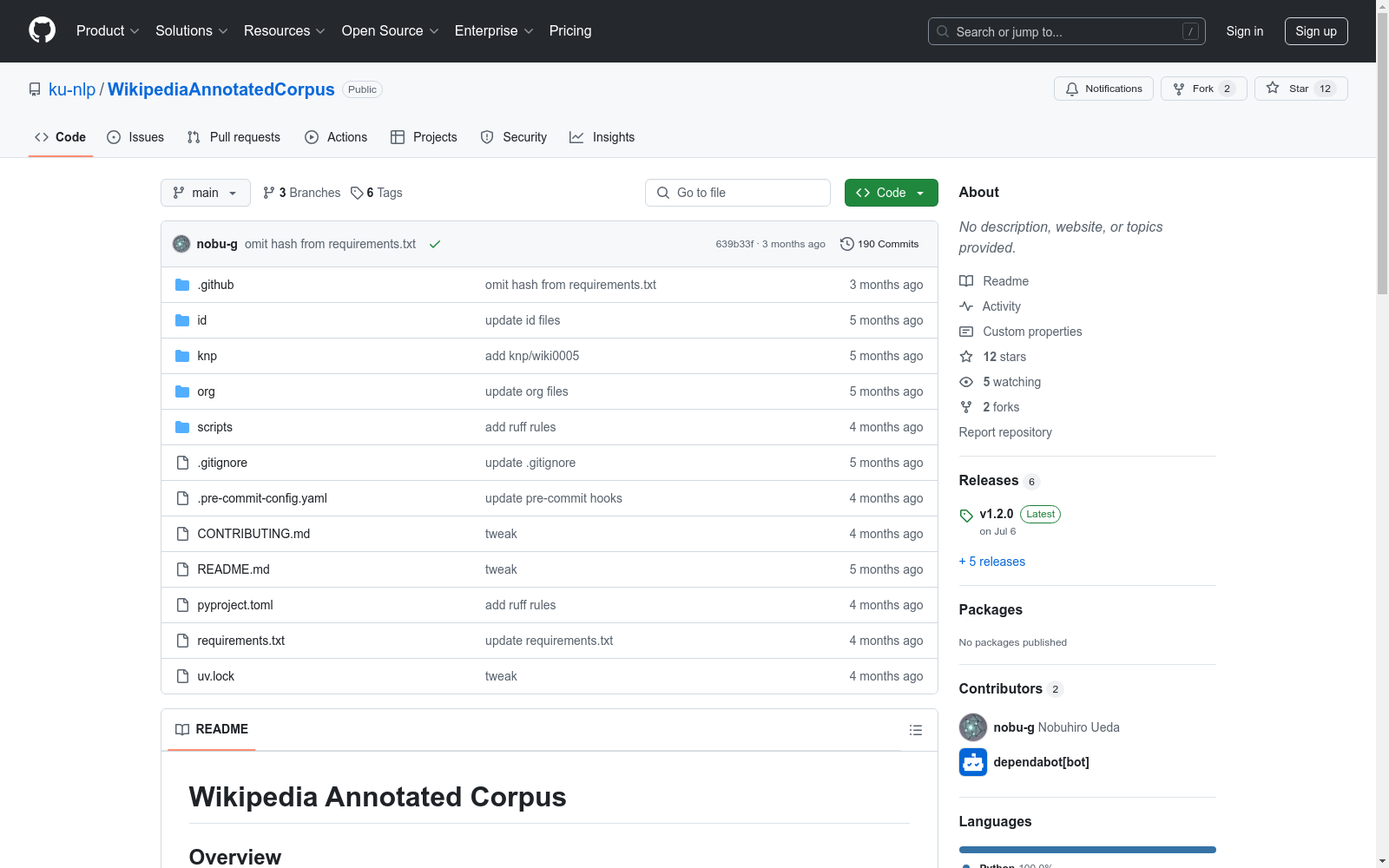View the 6 Tags link
Image resolution: width=1389 pixels, height=868 pixels.
coord(377,193)
